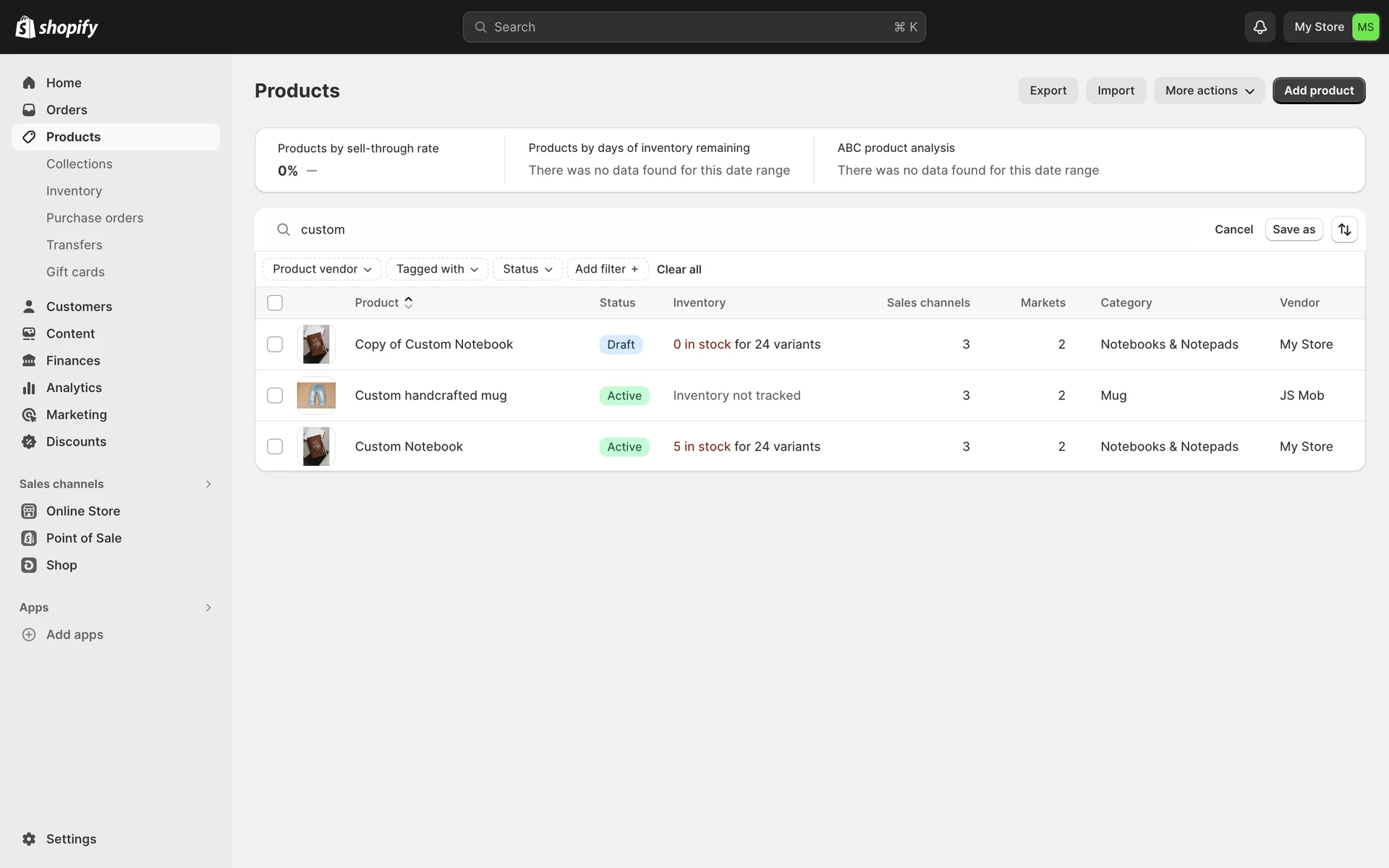The height and width of the screenshot is (868, 1389).
Task: Go to Discounts in the sidebar
Action: click(76, 442)
